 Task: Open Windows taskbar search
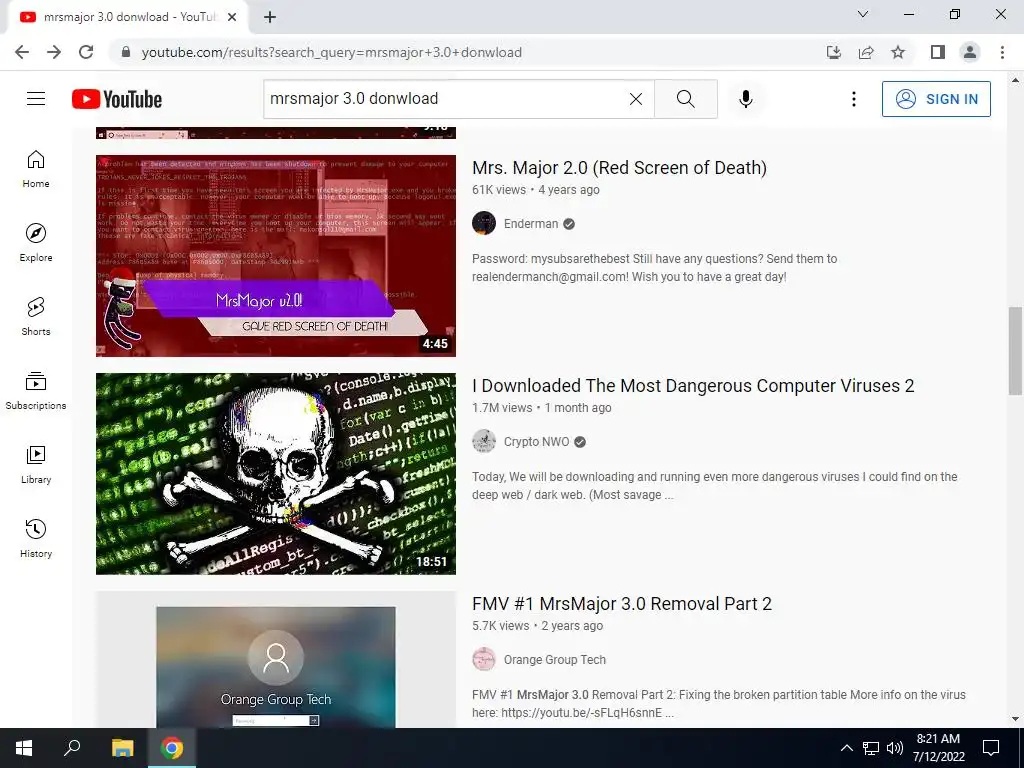click(72, 748)
